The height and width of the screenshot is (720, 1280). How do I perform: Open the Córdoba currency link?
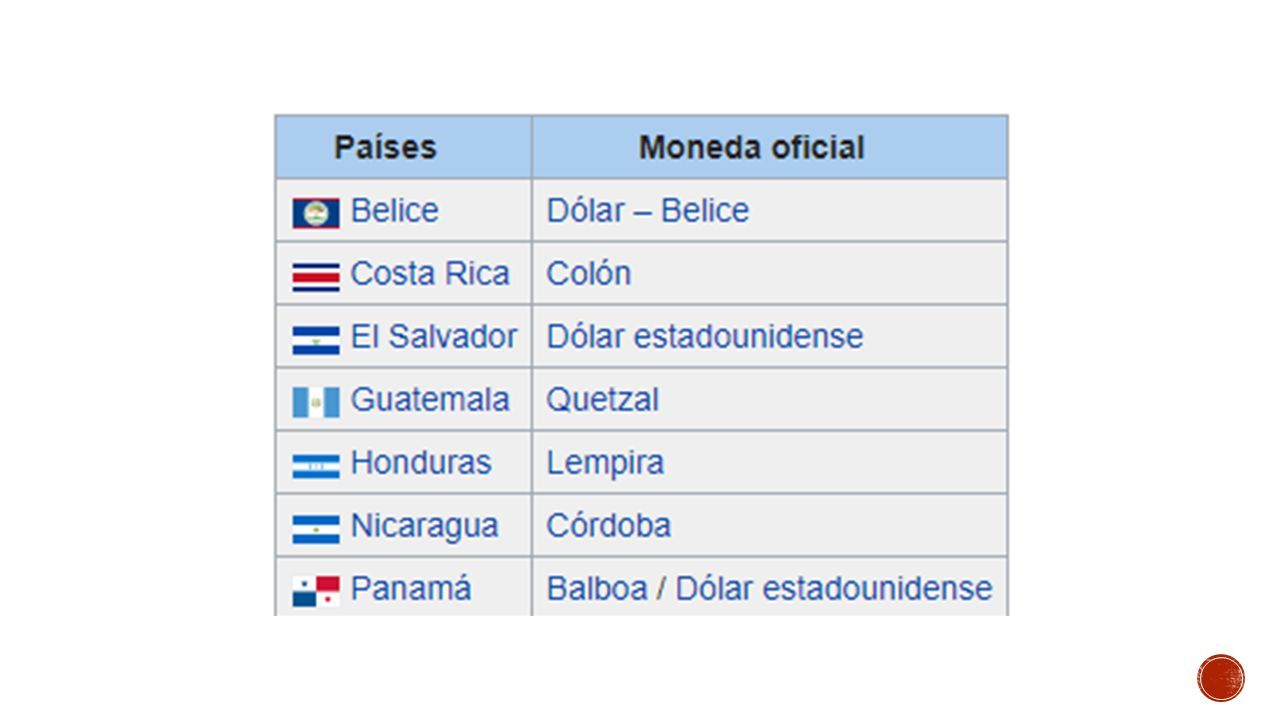[608, 525]
